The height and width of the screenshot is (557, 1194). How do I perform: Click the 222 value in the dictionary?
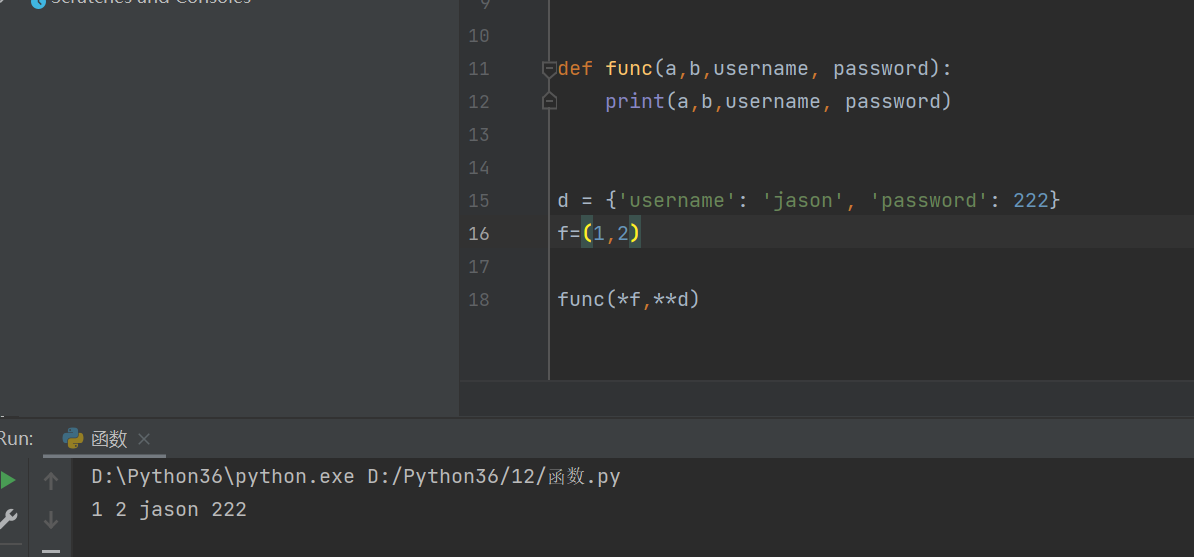tap(1031, 201)
